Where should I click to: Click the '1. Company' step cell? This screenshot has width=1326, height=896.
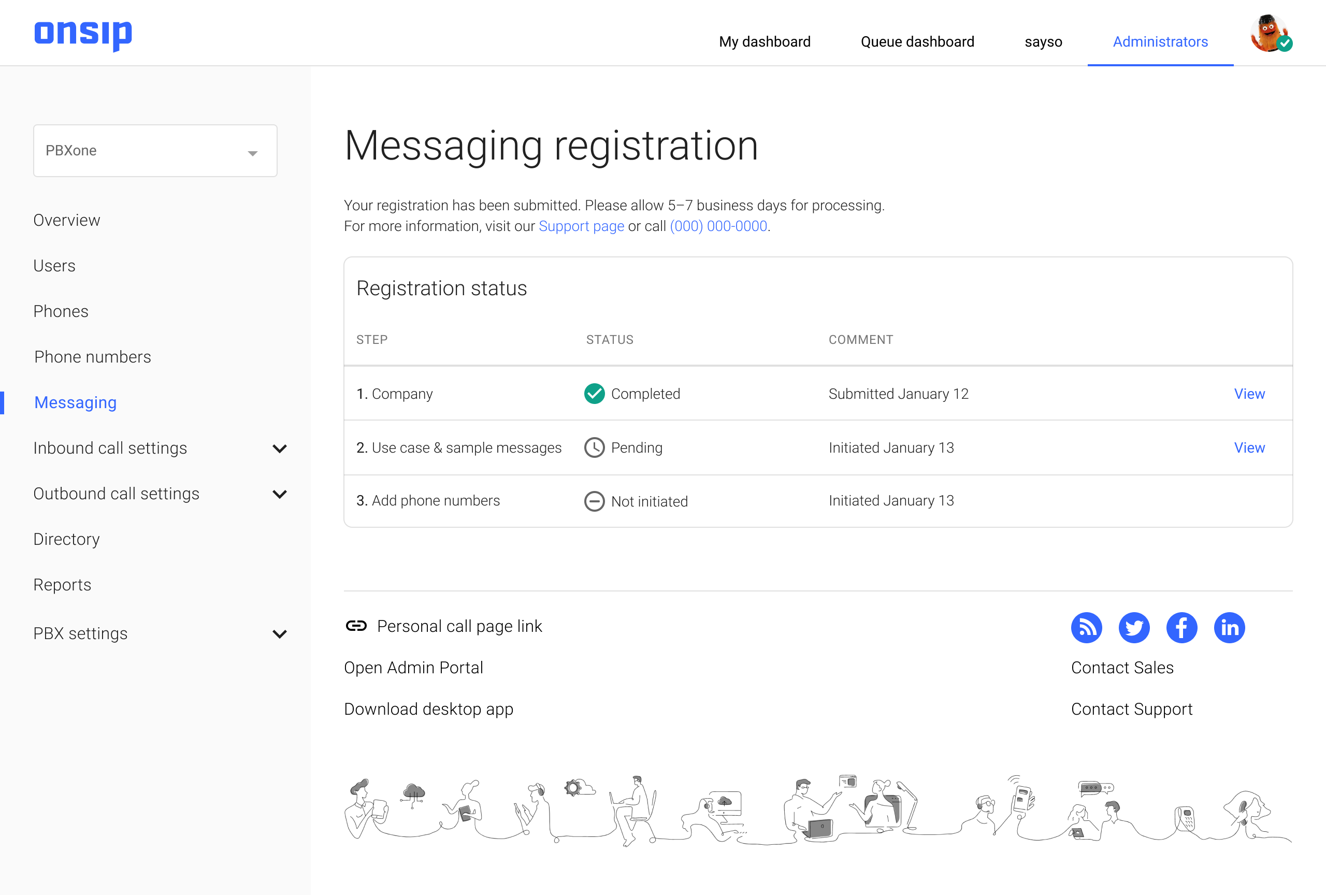pyautogui.click(x=395, y=394)
